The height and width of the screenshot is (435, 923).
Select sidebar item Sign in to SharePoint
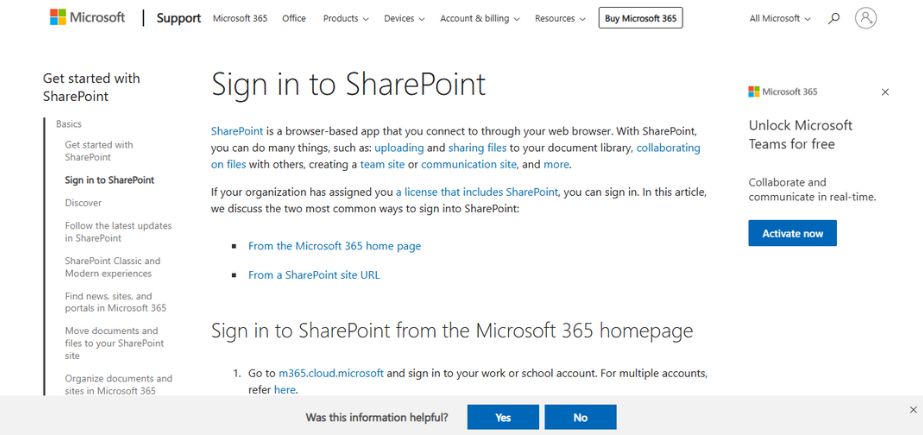click(109, 180)
